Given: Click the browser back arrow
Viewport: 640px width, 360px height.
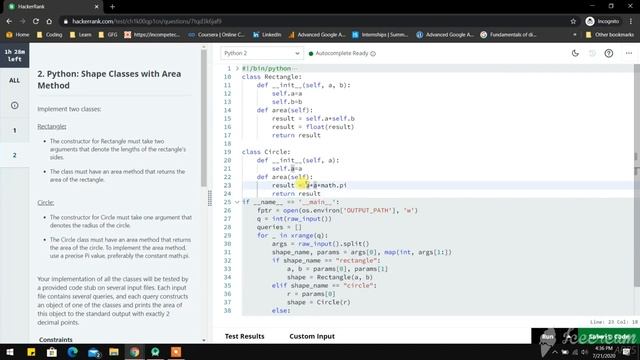Looking at the screenshot, I should tap(9, 21).
